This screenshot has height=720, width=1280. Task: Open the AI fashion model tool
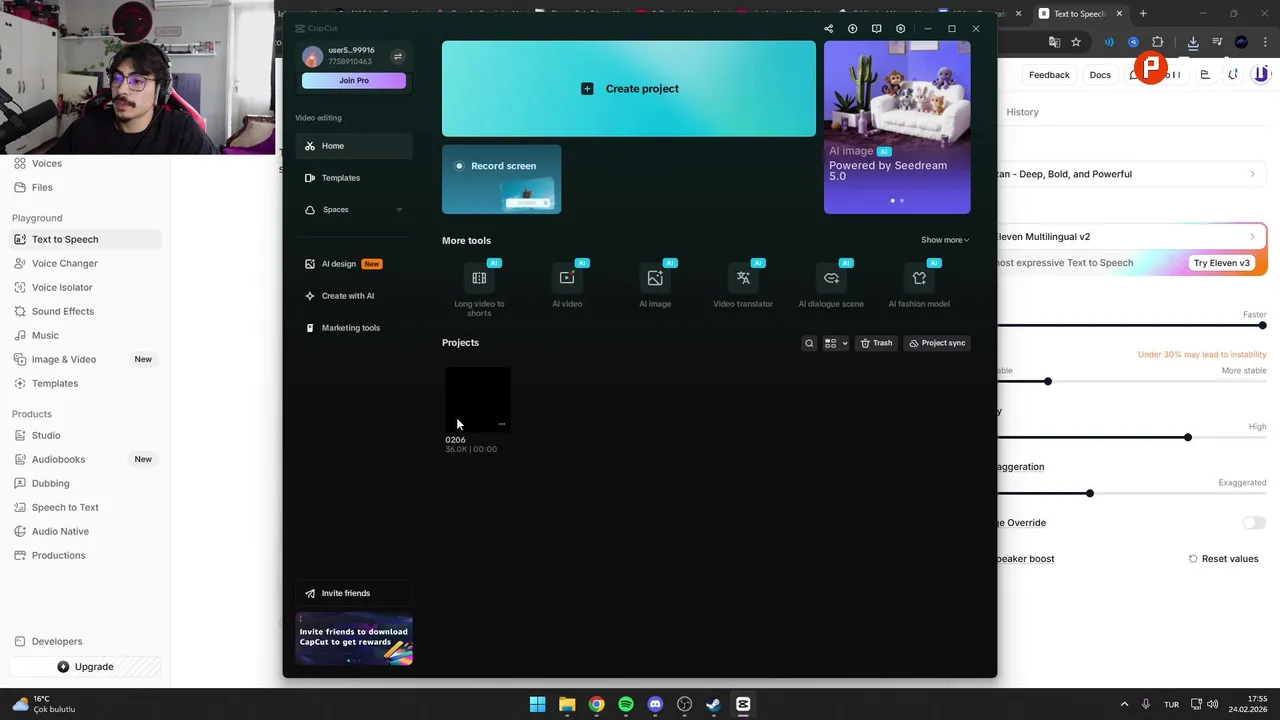(919, 286)
